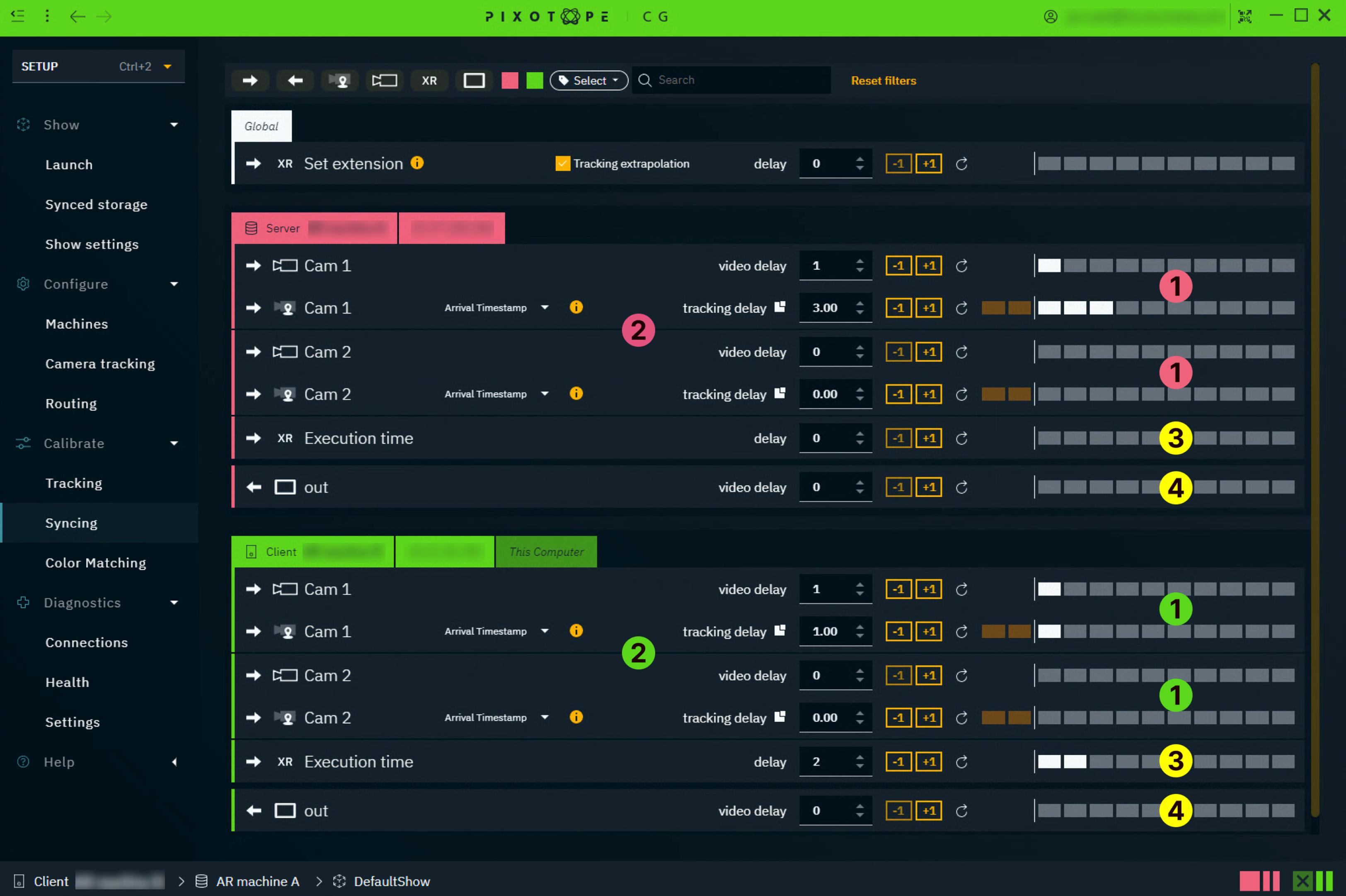Viewport: 1346px width, 896px height.
Task: Toggle green client color filter
Action: [534, 80]
